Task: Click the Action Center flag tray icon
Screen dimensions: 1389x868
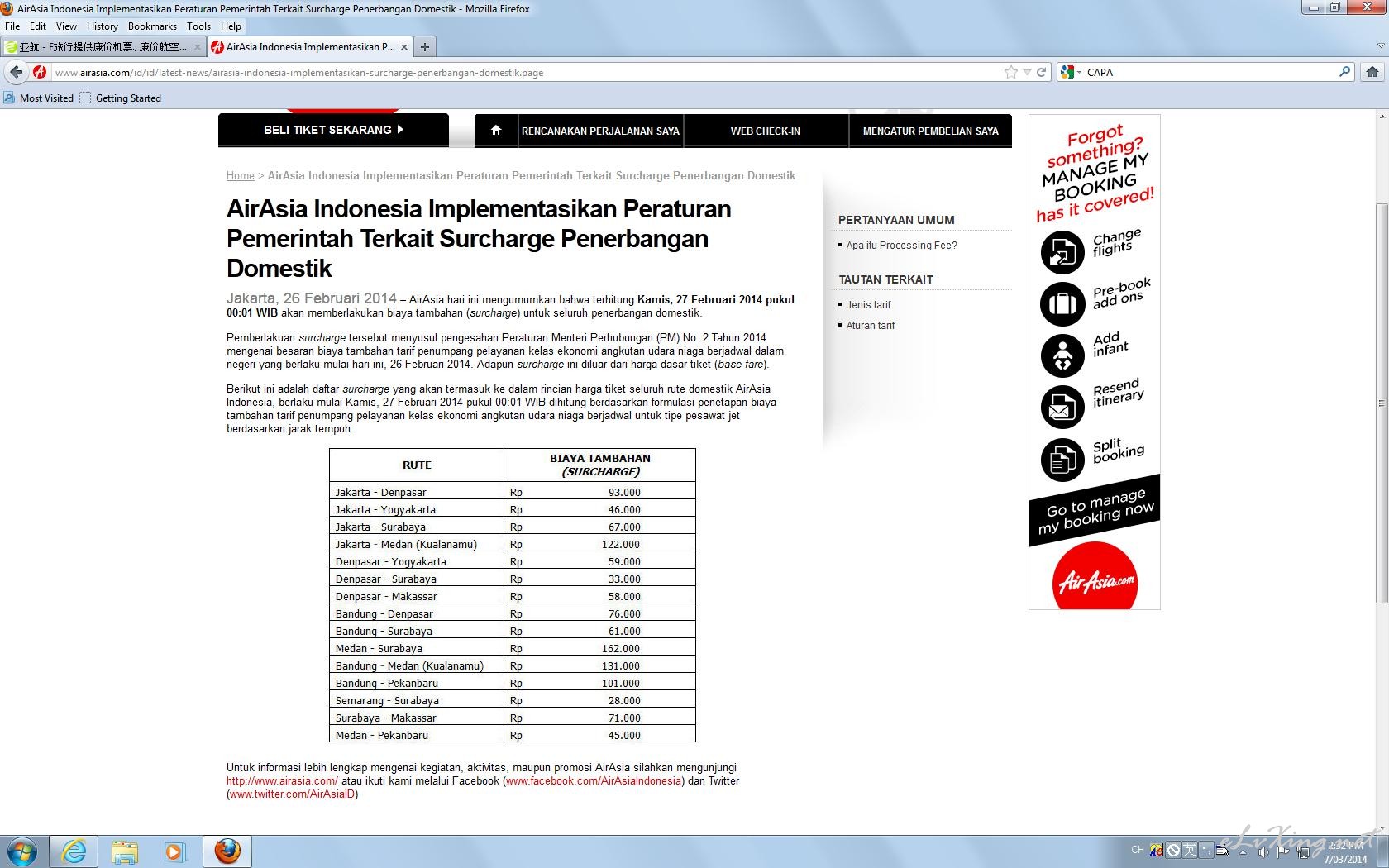Action: [1283, 851]
